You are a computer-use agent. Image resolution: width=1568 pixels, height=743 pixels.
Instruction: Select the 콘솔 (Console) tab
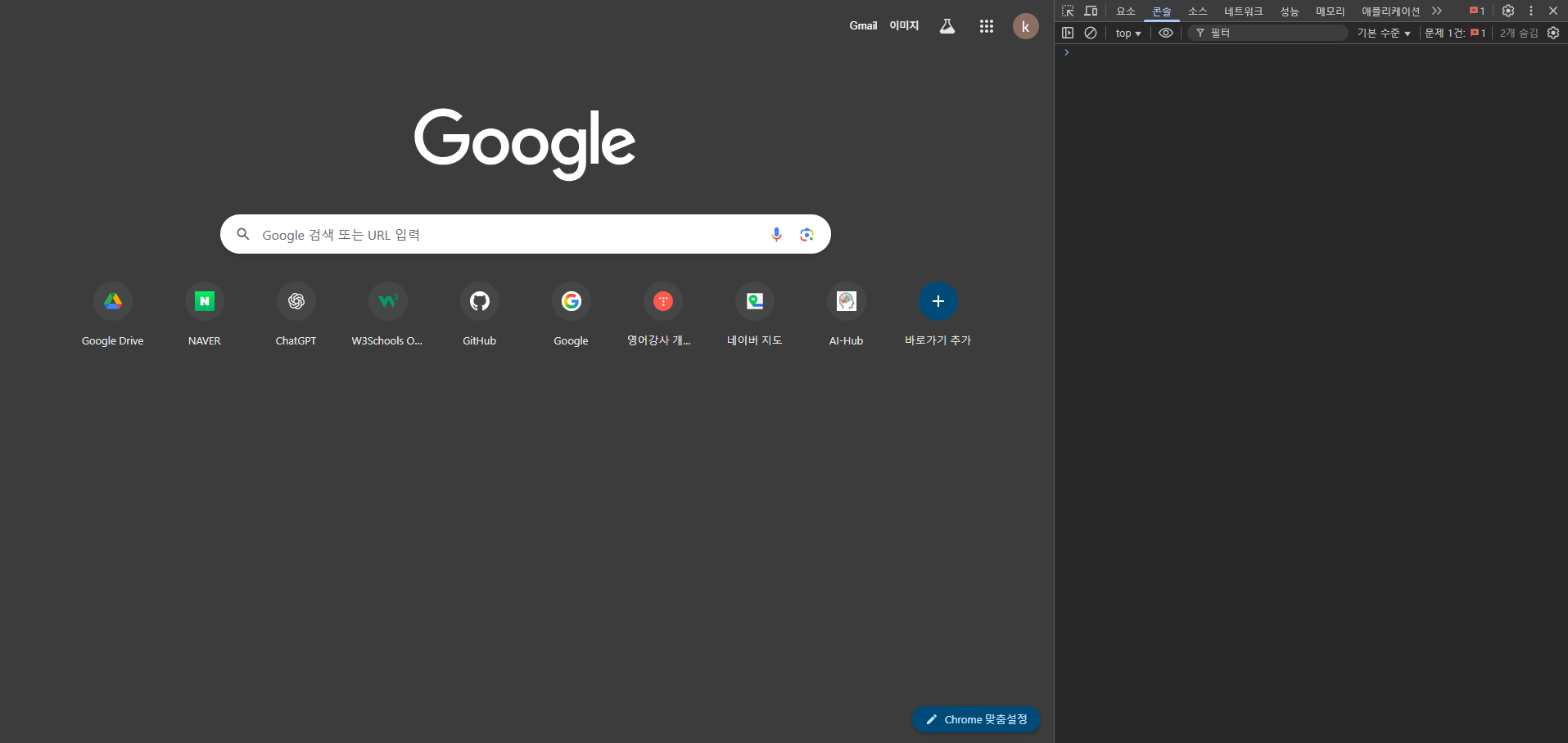click(1162, 11)
